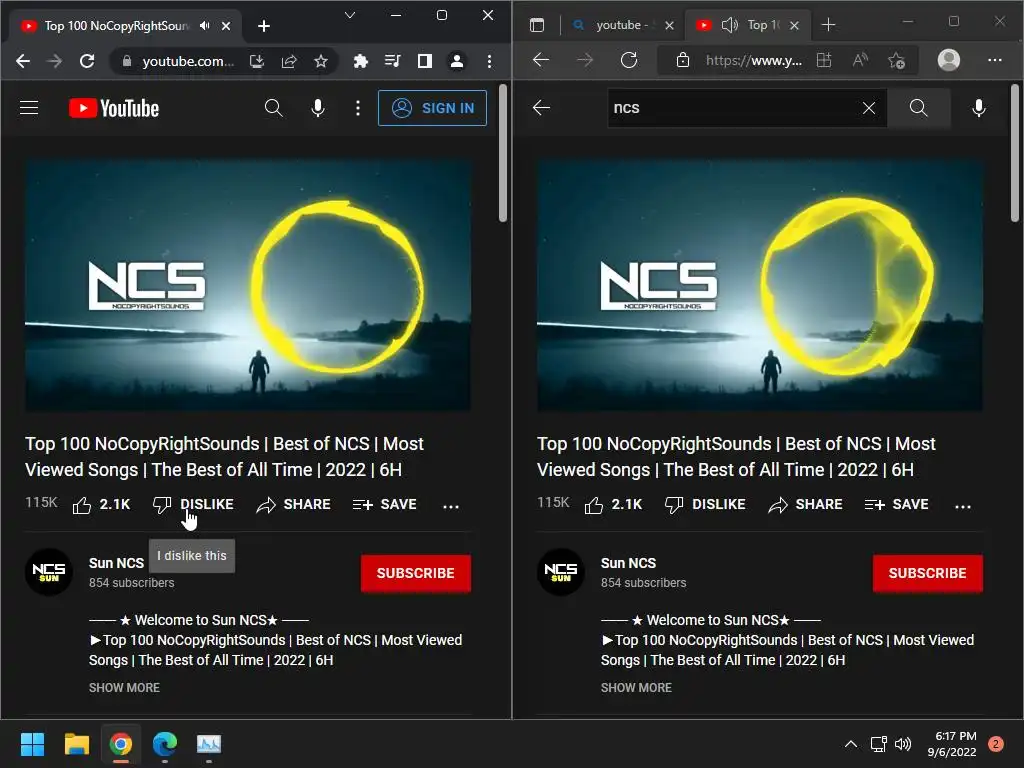Click DISLIKE in Edge window
The width and height of the screenshot is (1024, 768).
[x=705, y=505]
